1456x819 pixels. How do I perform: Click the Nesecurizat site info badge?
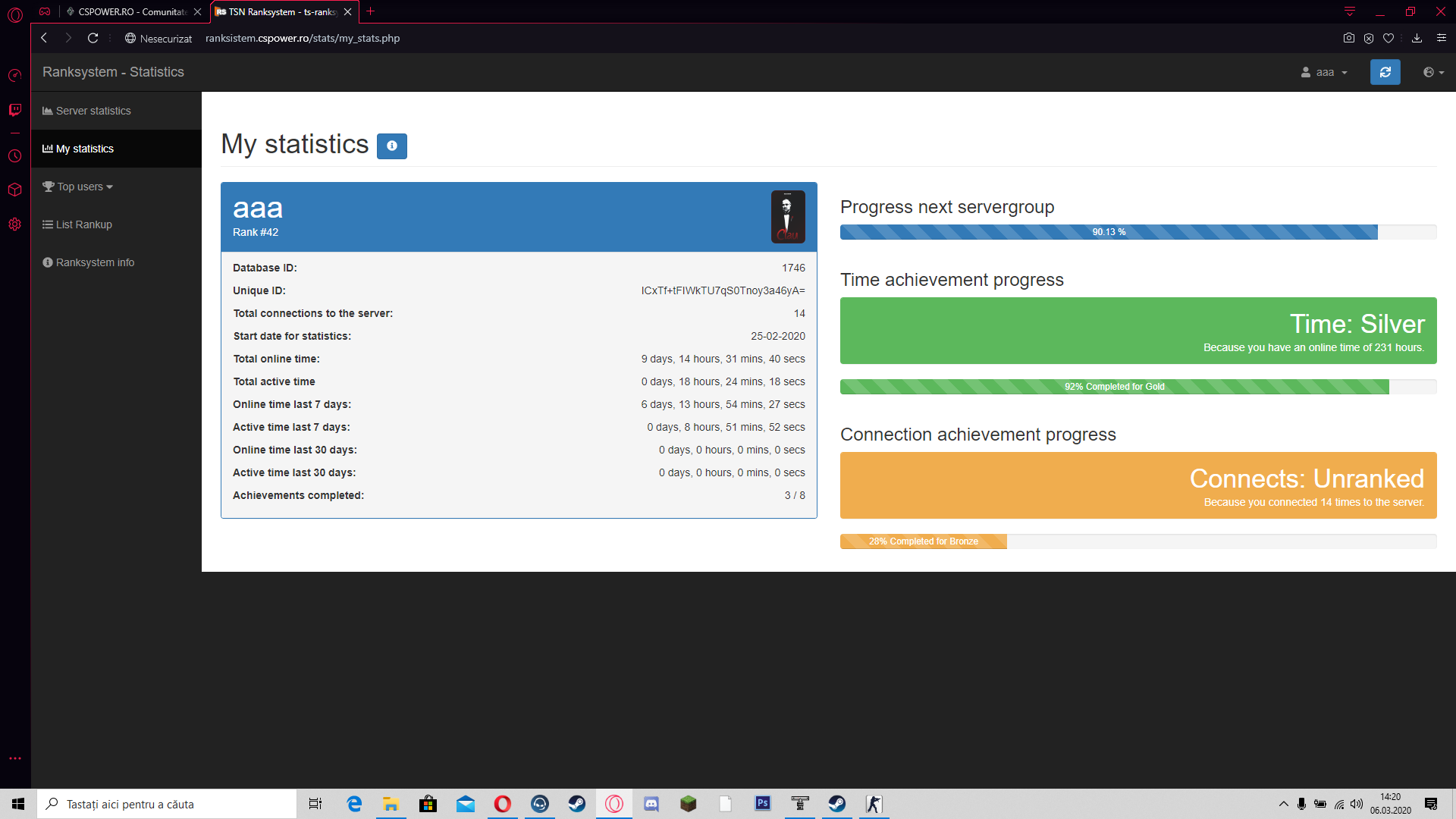click(158, 38)
